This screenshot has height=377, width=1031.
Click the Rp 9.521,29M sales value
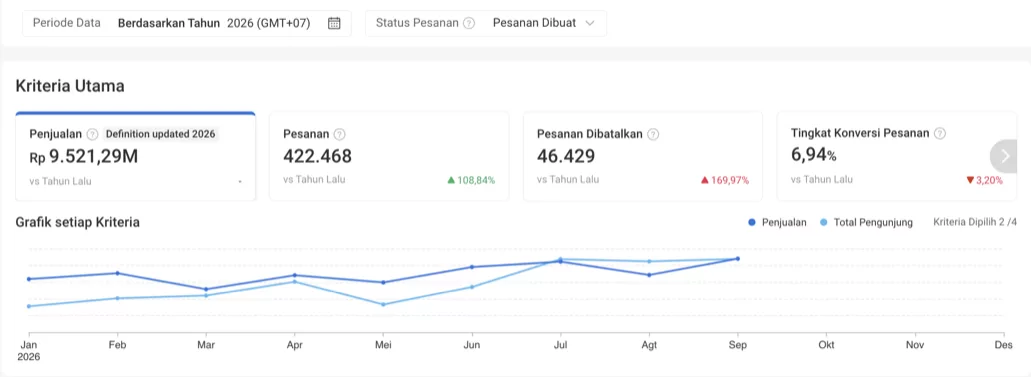click(84, 157)
